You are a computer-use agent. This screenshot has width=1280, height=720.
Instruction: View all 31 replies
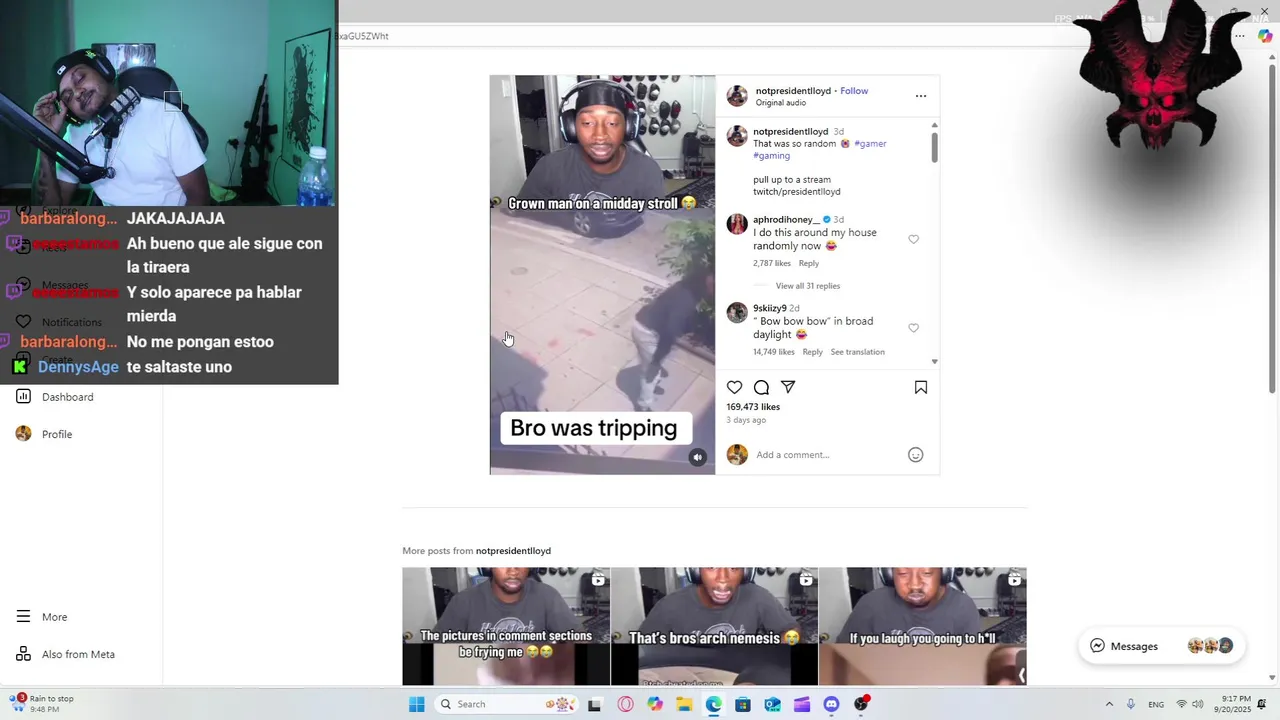point(808,286)
